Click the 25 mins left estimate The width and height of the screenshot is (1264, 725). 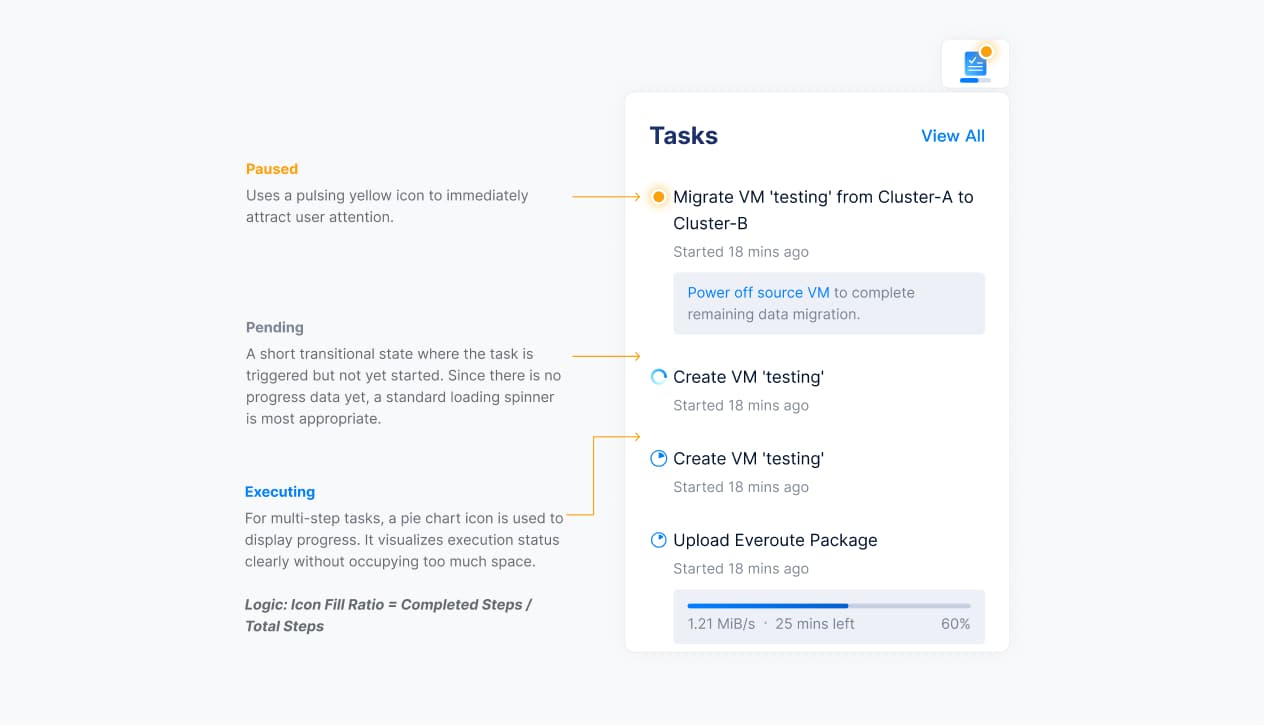point(815,624)
